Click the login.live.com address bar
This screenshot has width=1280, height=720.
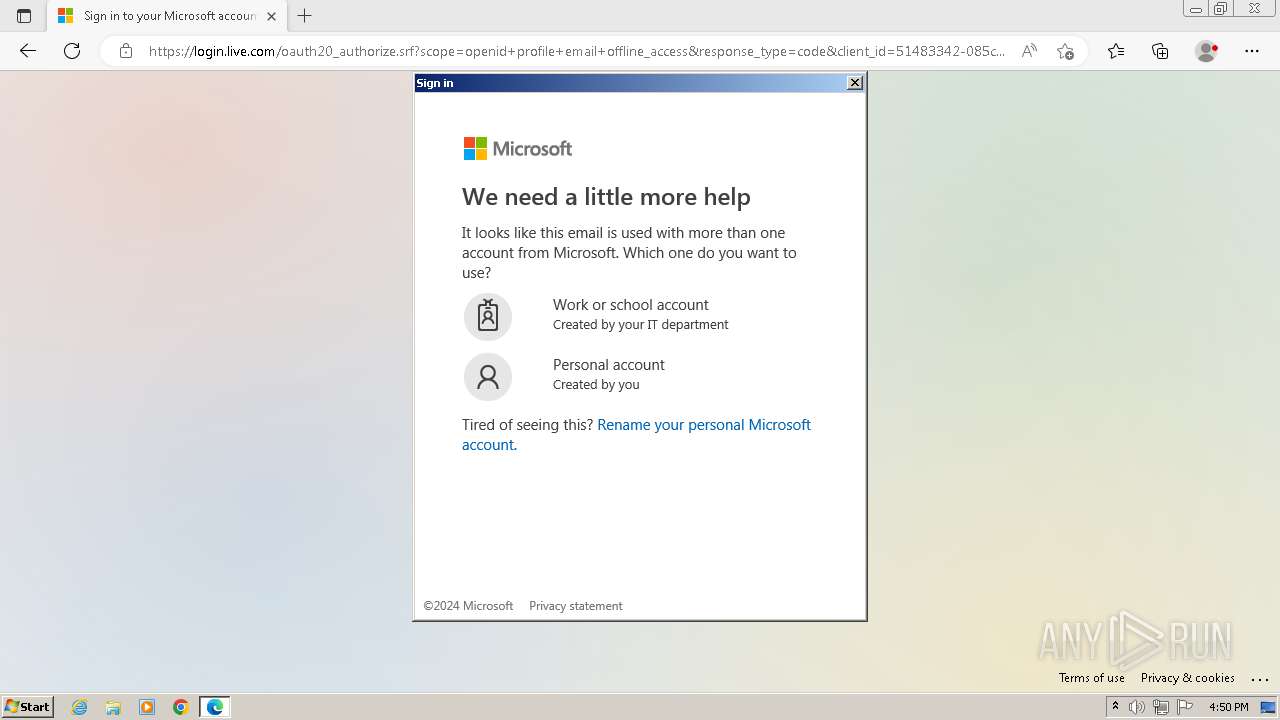(575, 51)
